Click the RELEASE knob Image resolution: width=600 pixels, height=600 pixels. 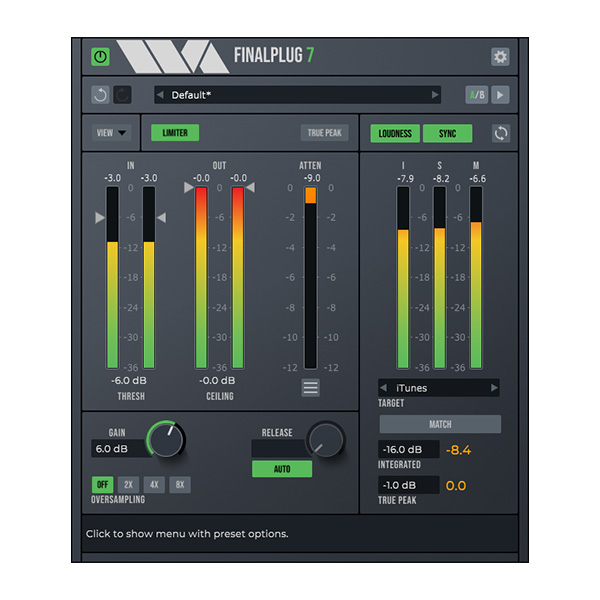point(326,439)
